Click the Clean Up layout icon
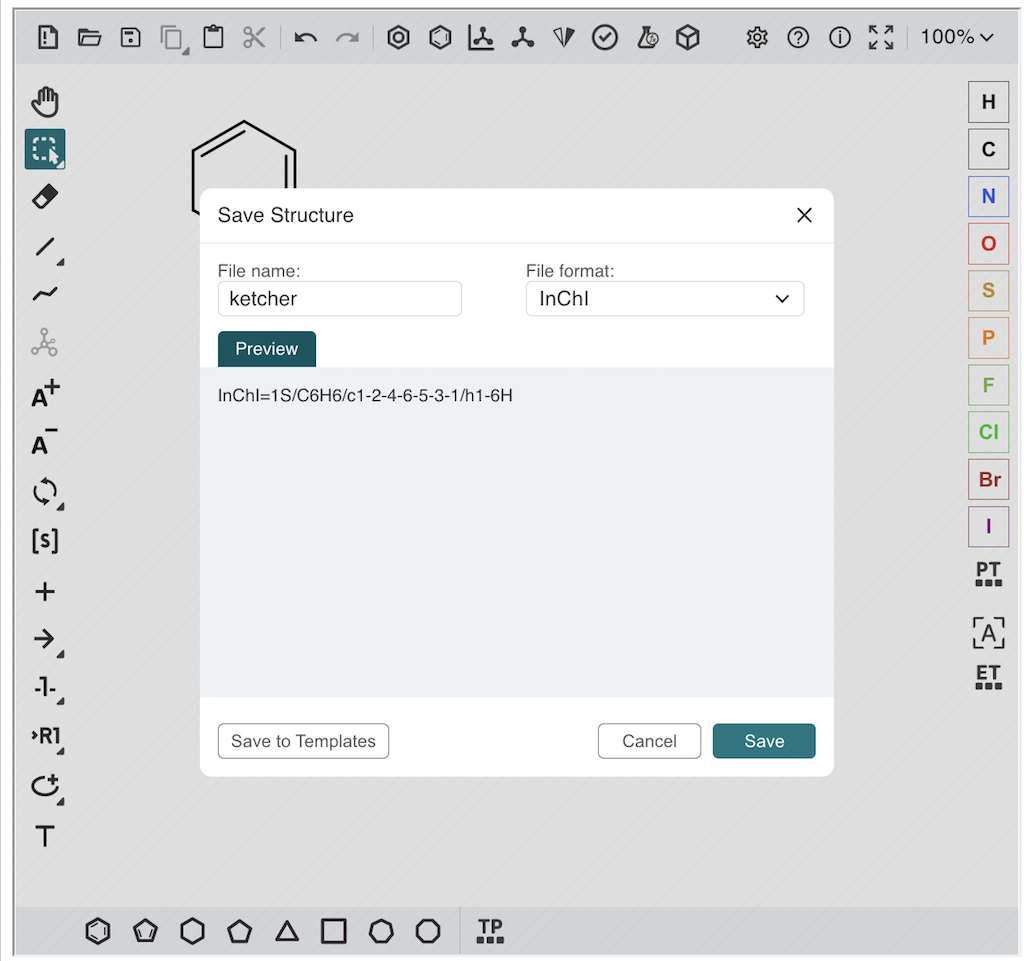 click(x=522, y=38)
